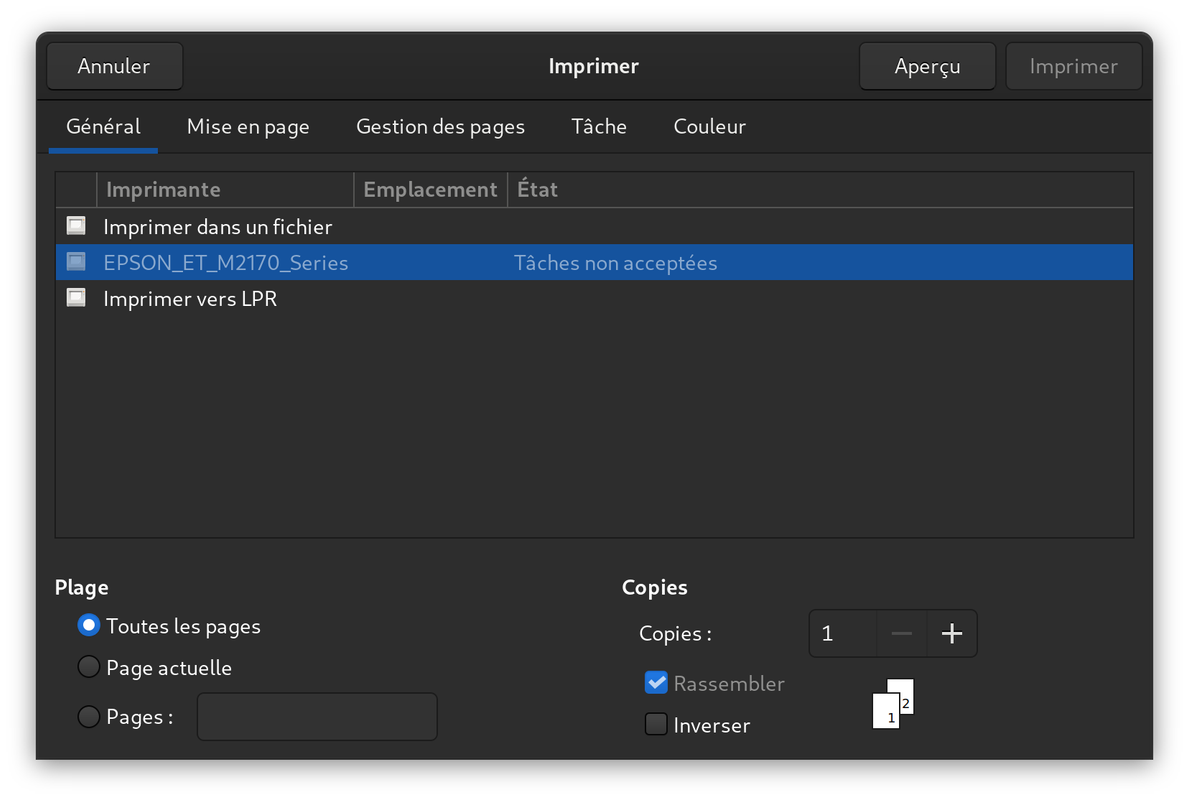Screen dimensions: 1189x800
Task: Enable the Inverser checkbox
Action: (656, 724)
